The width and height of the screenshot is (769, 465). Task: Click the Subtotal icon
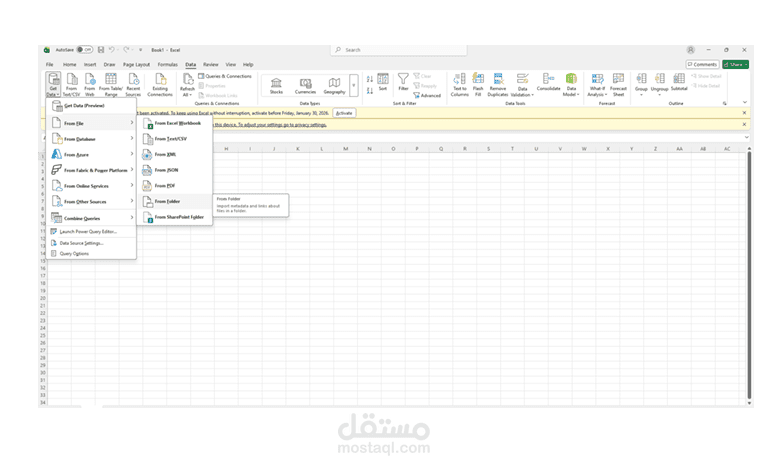tap(679, 82)
